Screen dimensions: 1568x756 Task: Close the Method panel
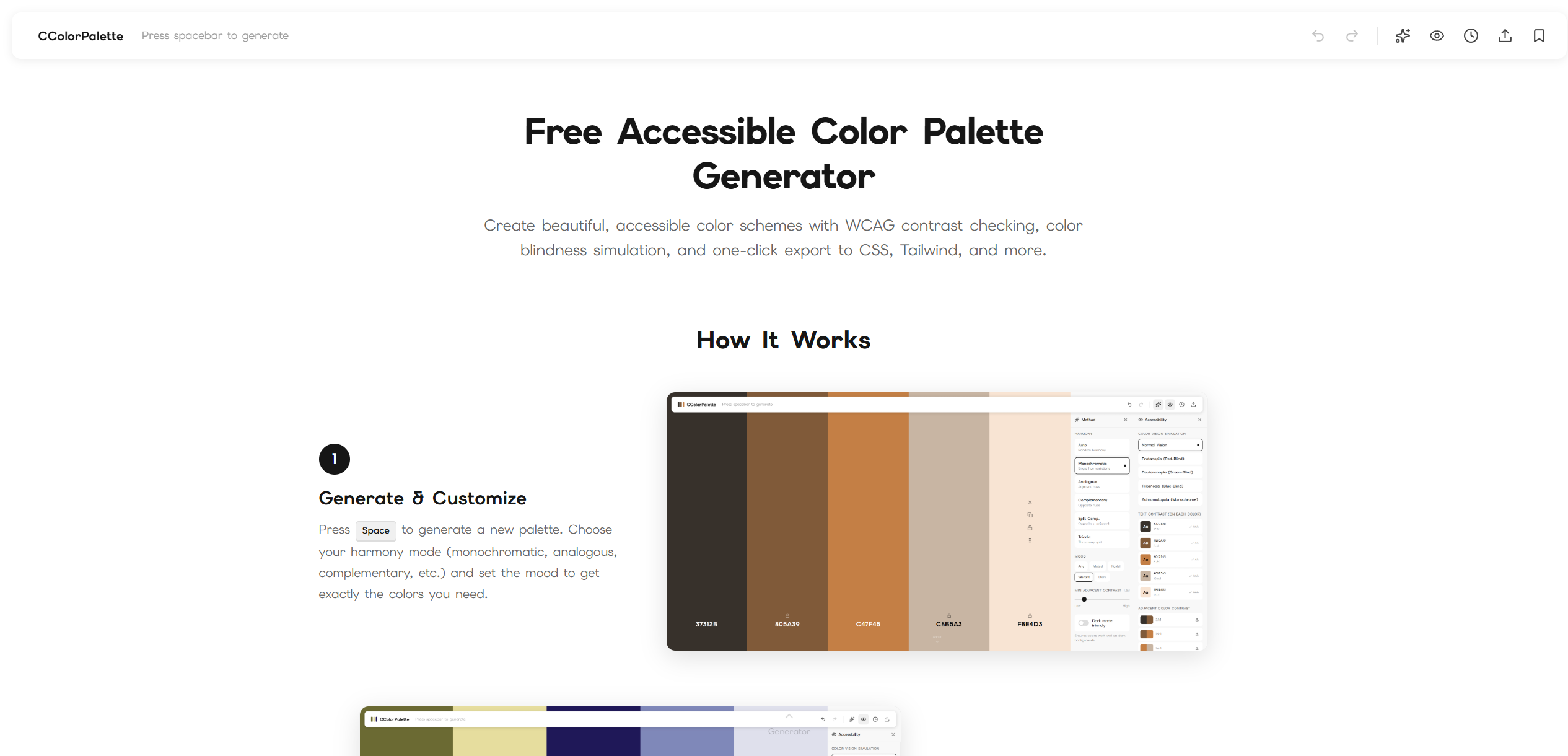tap(1126, 420)
